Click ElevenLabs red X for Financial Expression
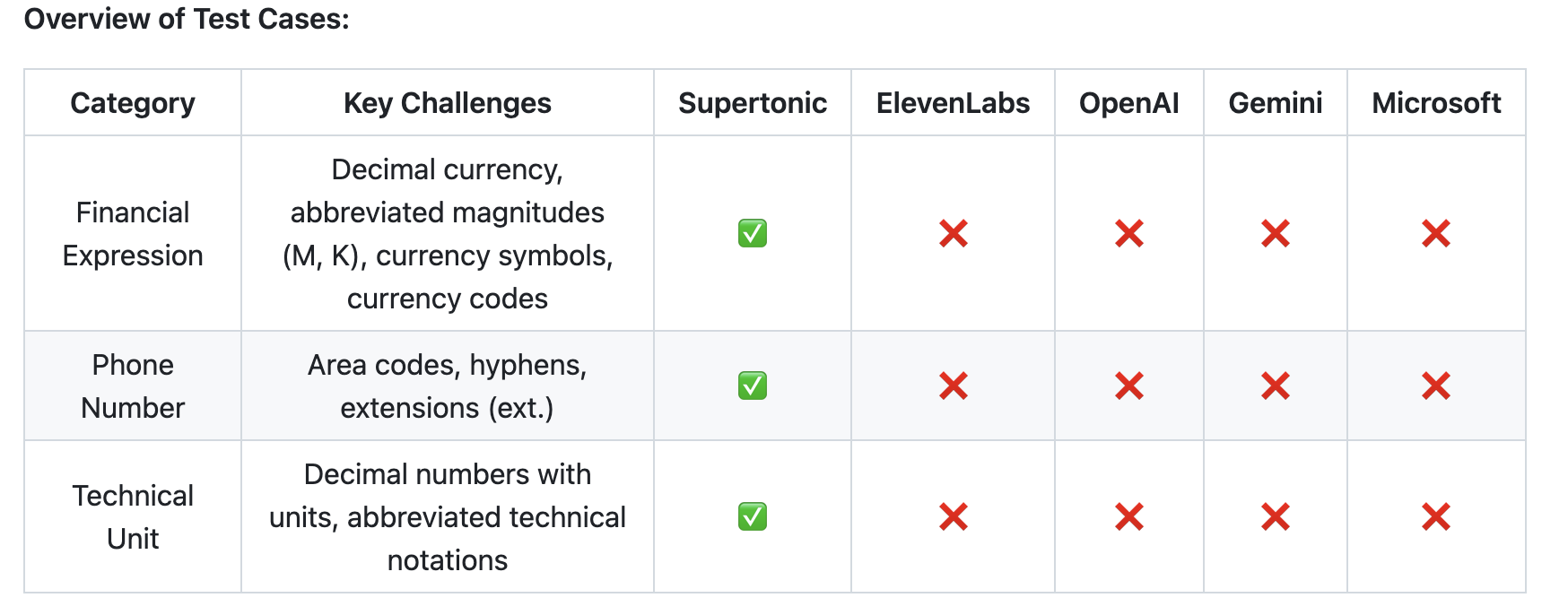This screenshot has height=615, width=1568. [x=953, y=233]
